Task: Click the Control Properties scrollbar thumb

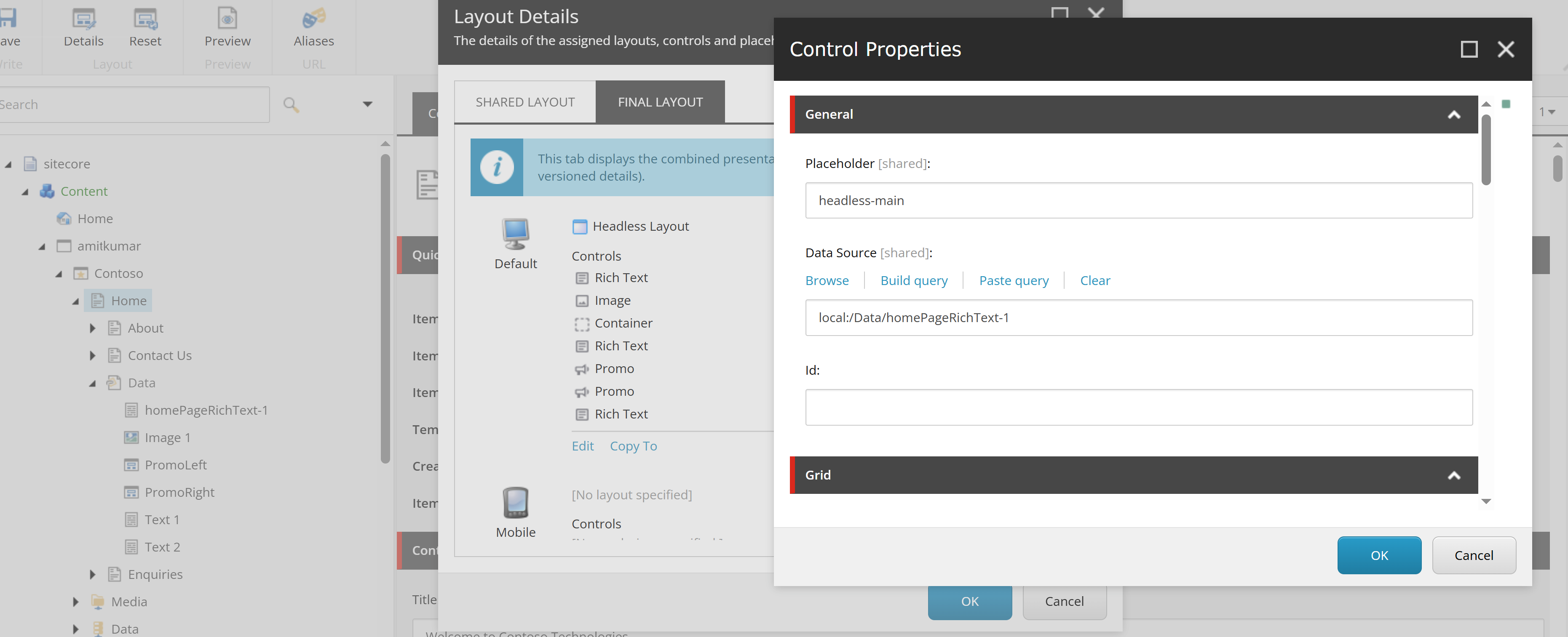Action: click(x=1486, y=149)
